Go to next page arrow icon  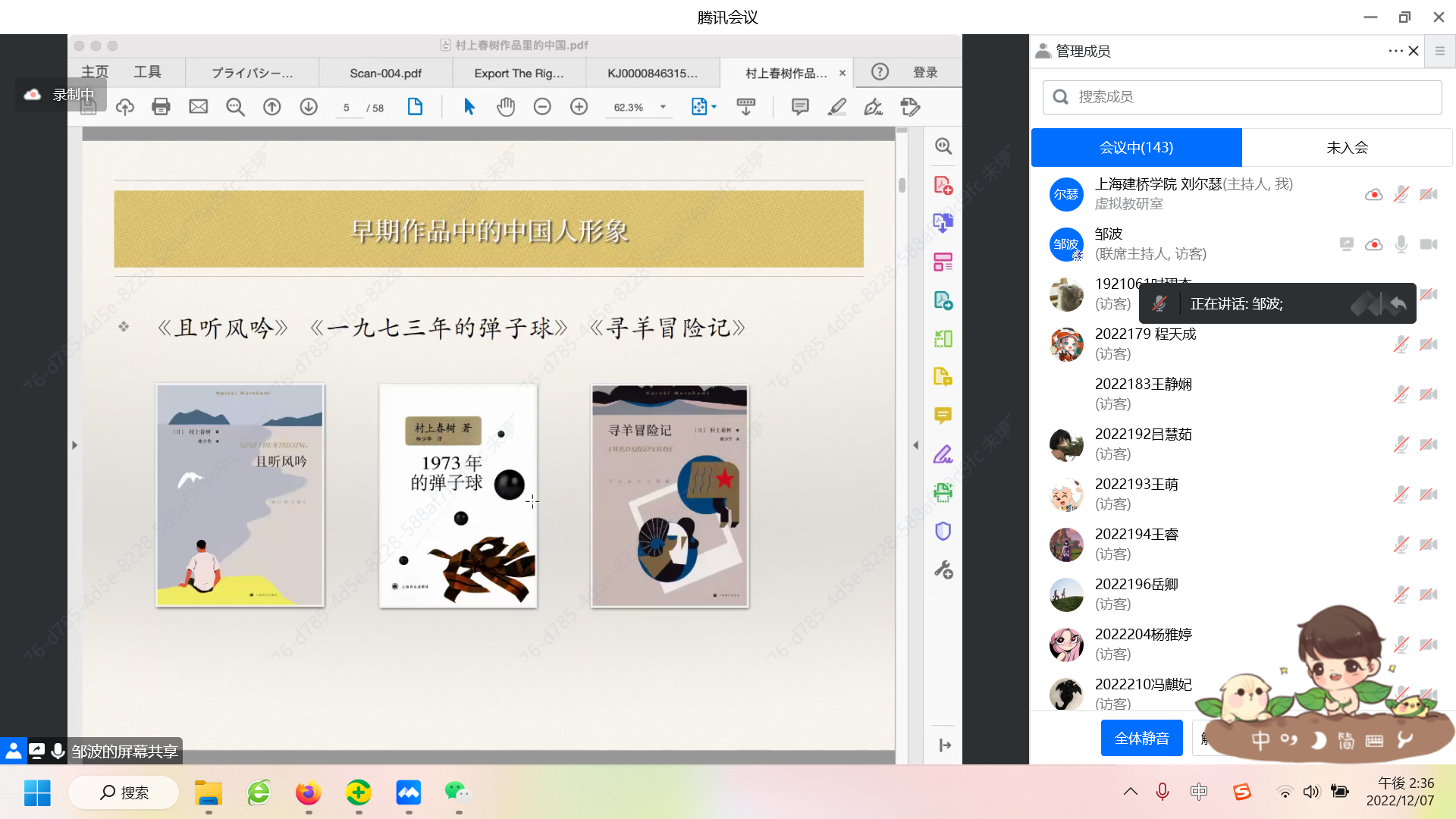tap(309, 107)
